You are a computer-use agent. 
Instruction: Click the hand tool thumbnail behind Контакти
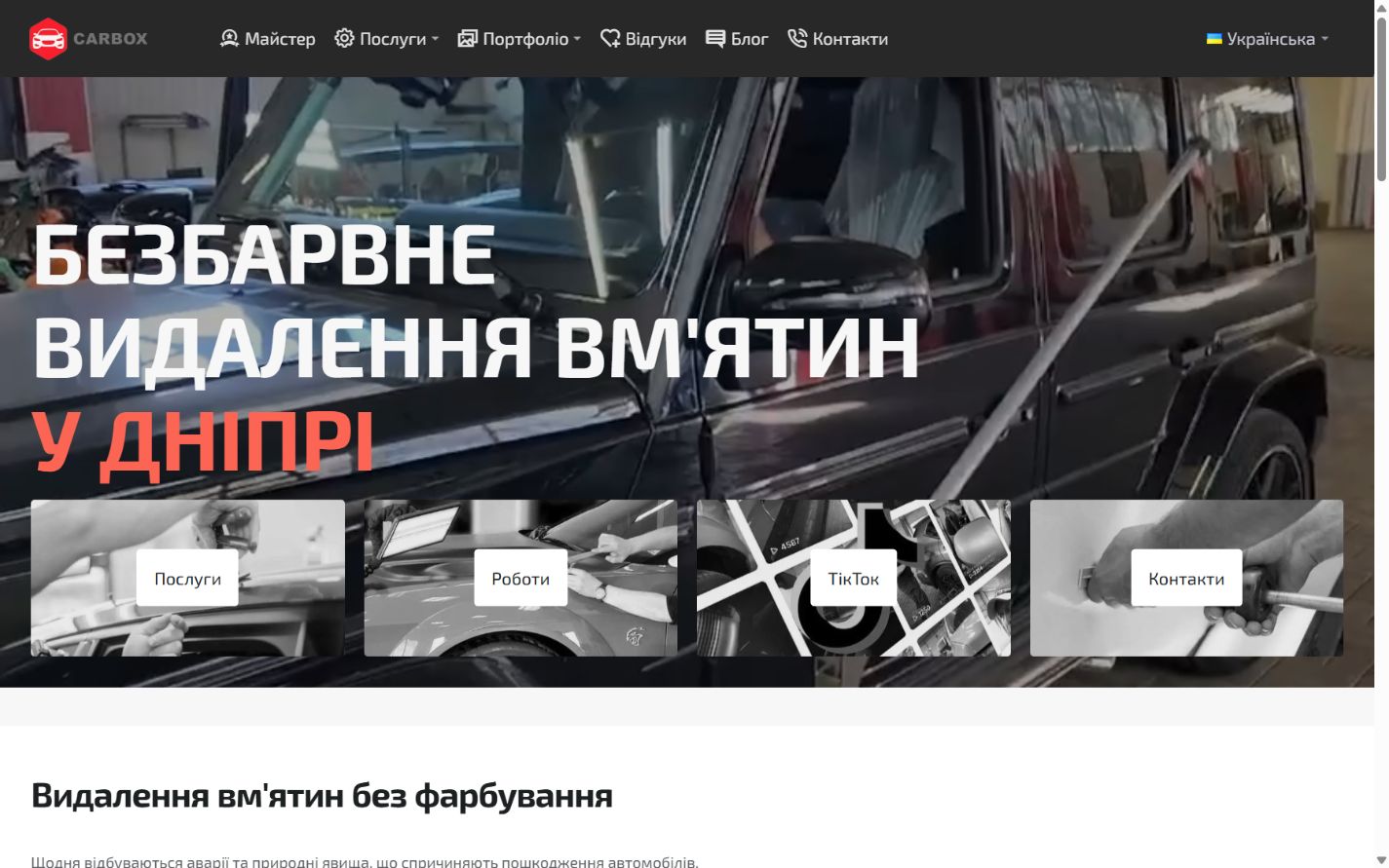point(1186,578)
